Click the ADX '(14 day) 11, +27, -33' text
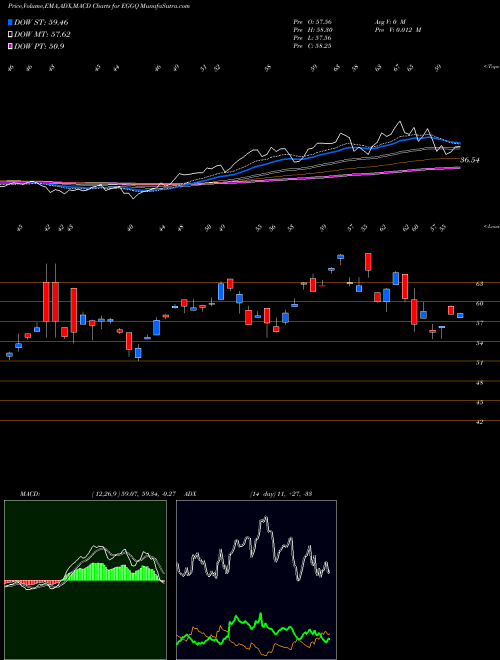 pos(281,493)
